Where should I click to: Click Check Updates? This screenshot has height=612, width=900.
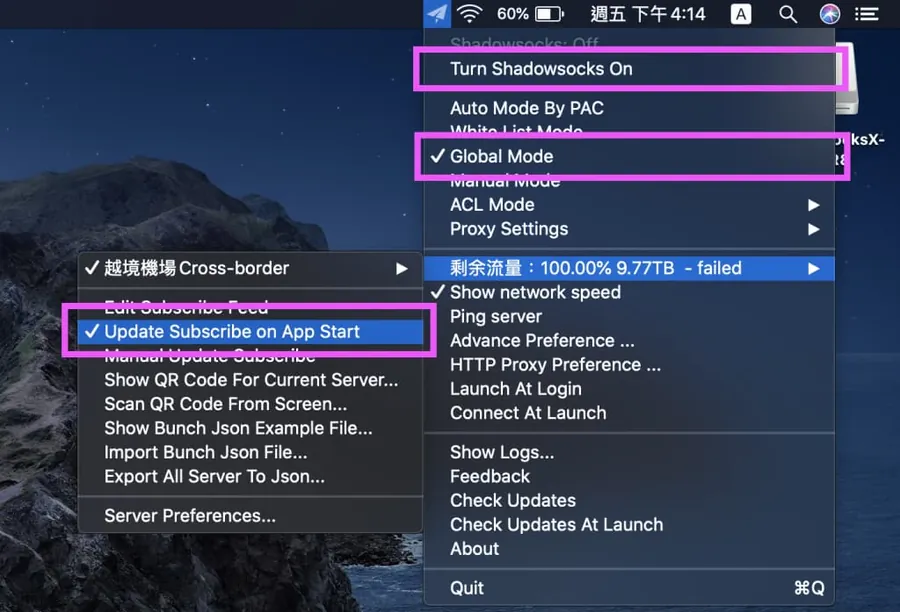click(x=629, y=501)
